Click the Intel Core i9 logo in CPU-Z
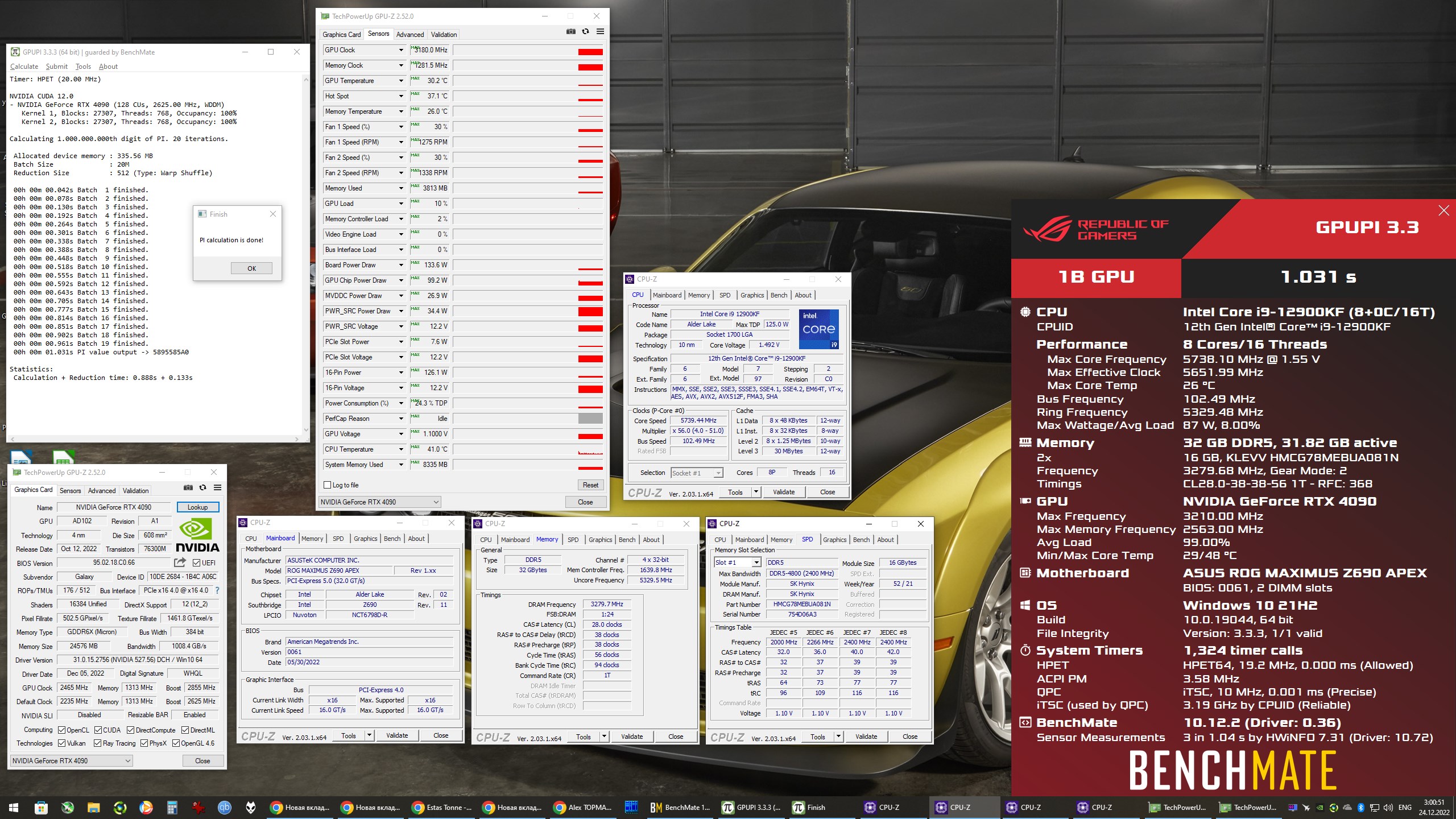 point(818,329)
